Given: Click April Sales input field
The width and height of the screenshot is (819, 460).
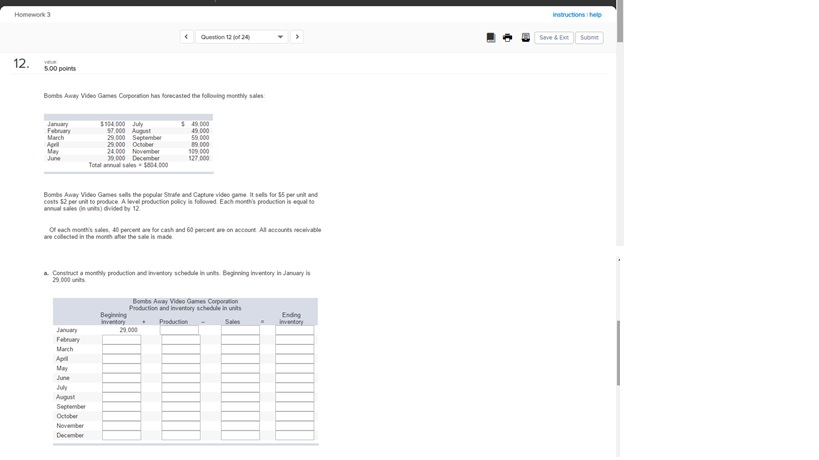Looking at the screenshot, I should [240, 359].
